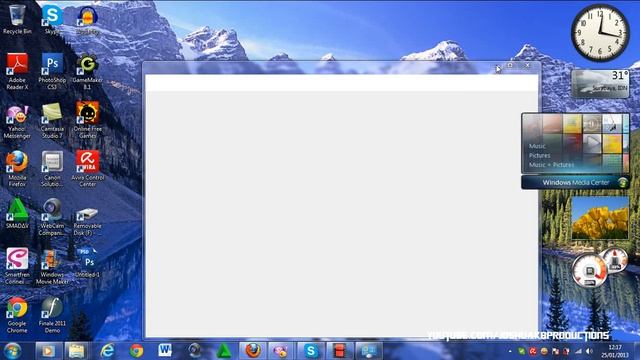Launch the Mozilla Firefox desktop shortcut
Screen dimensions: 640x360
[x=17, y=169]
